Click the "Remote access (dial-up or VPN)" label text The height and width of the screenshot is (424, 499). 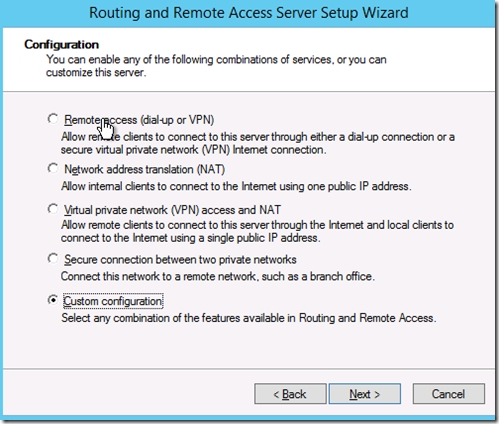(x=139, y=120)
